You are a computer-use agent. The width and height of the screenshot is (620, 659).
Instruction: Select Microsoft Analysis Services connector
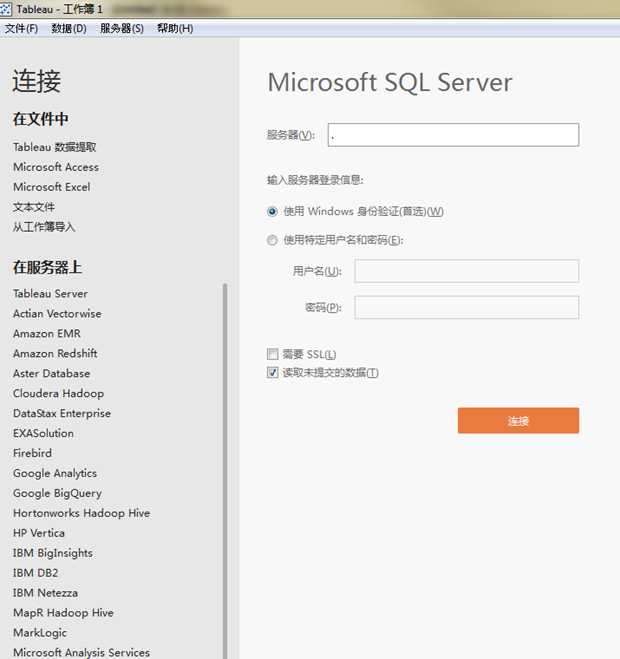pos(82,652)
